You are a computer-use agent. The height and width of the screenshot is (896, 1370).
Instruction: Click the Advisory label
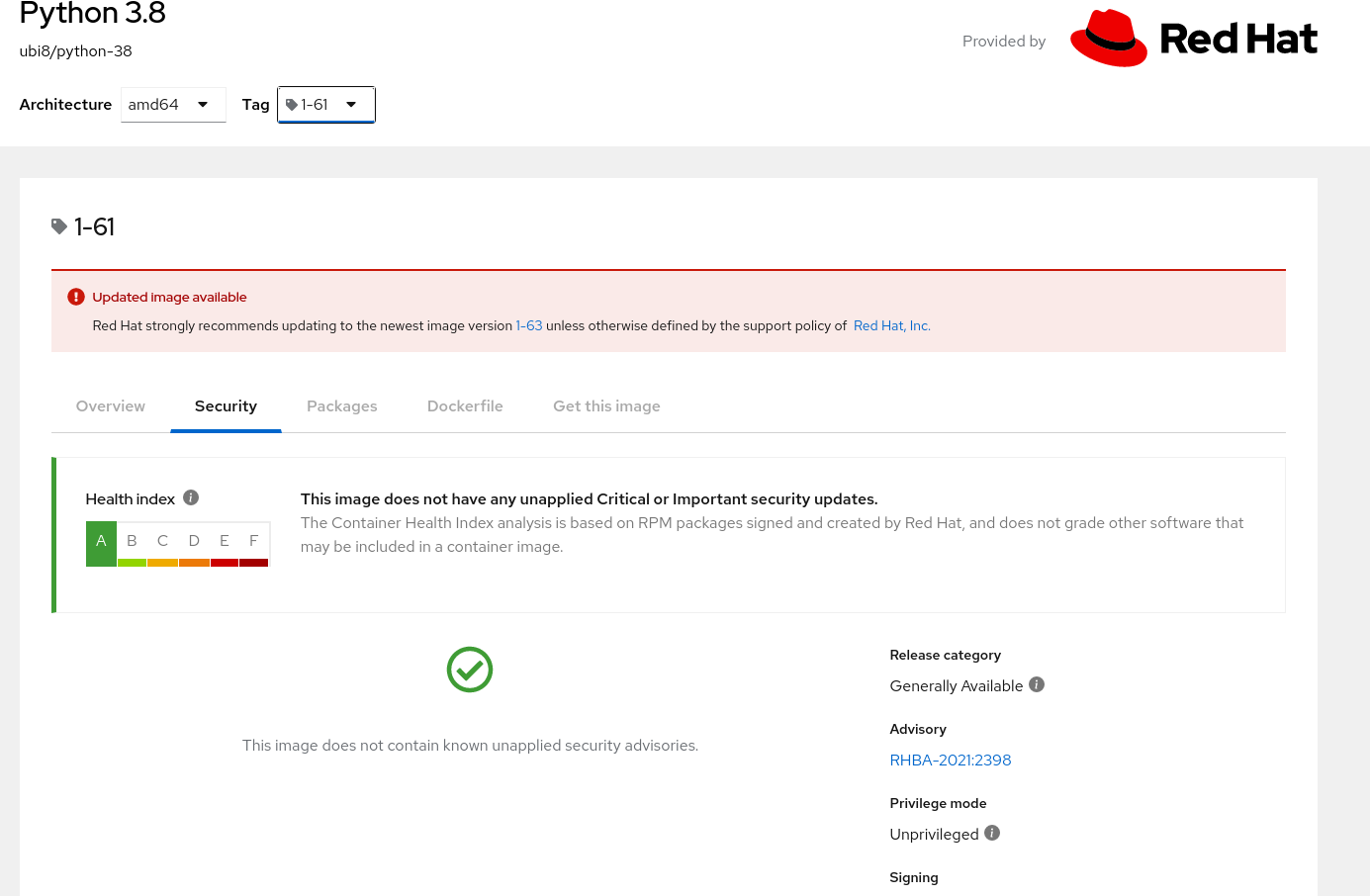pyautogui.click(x=918, y=729)
